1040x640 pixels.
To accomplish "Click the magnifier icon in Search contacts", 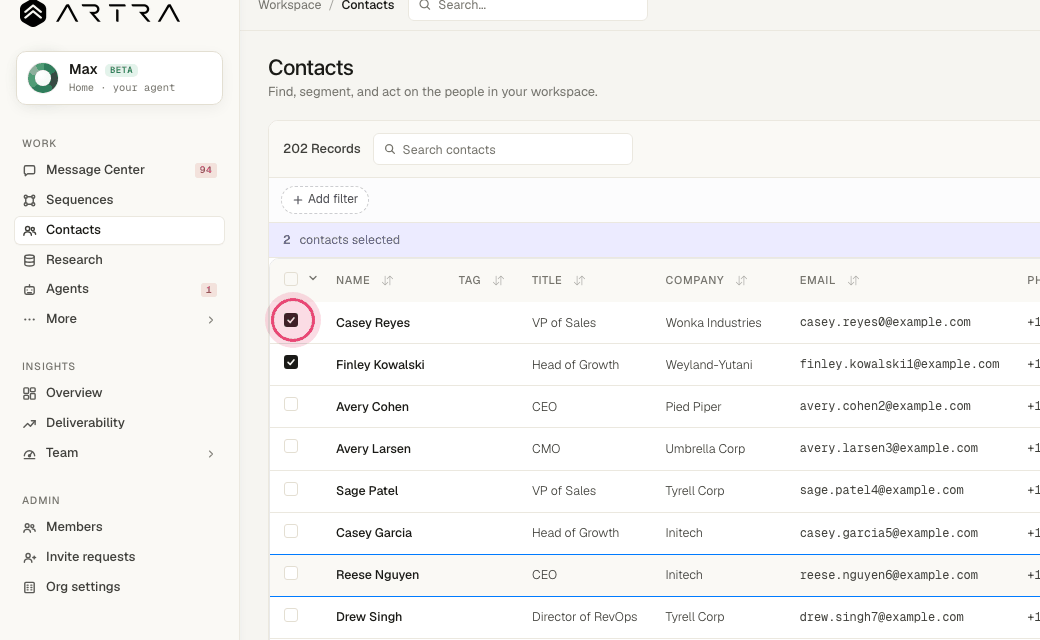I will 390,149.
